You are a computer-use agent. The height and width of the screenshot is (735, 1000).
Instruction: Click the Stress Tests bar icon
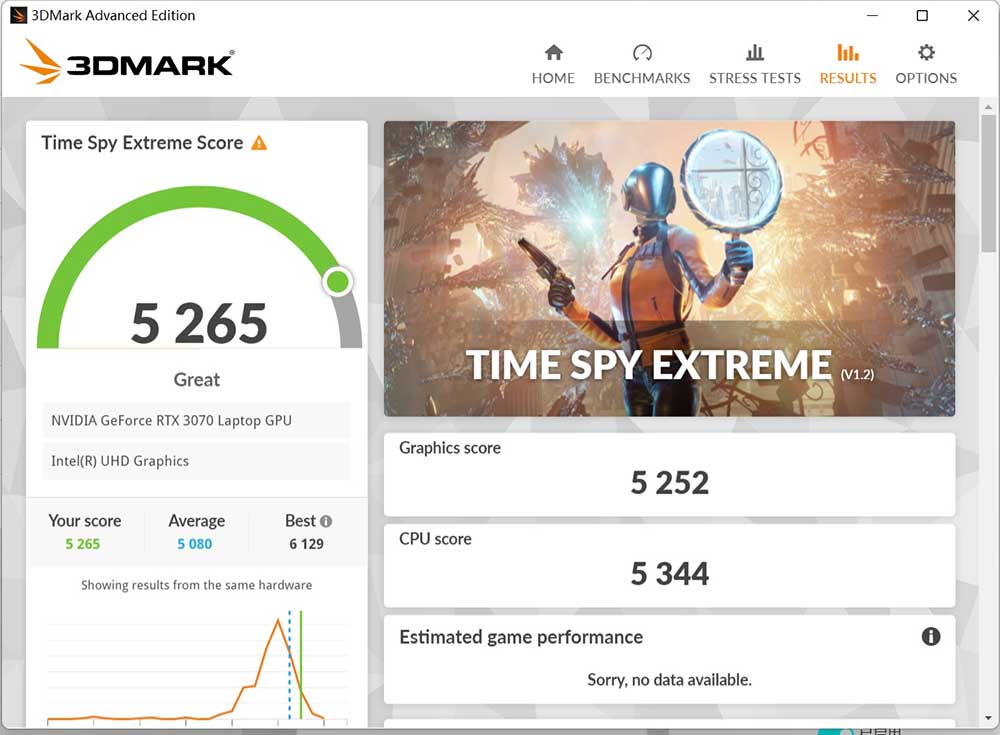click(x=754, y=52)
